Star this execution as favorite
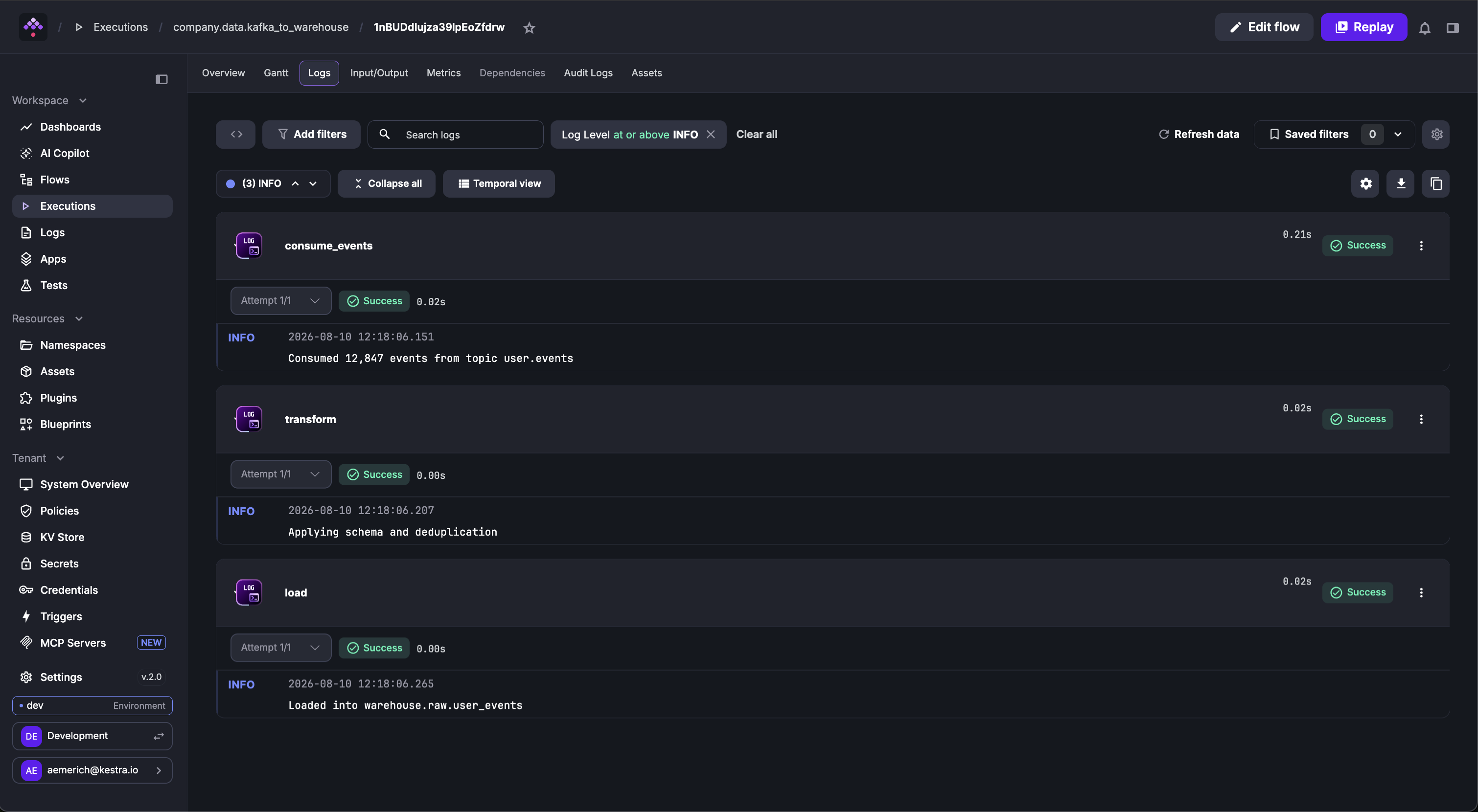Viewport: 1478px width, 812px height. point(529,27)
